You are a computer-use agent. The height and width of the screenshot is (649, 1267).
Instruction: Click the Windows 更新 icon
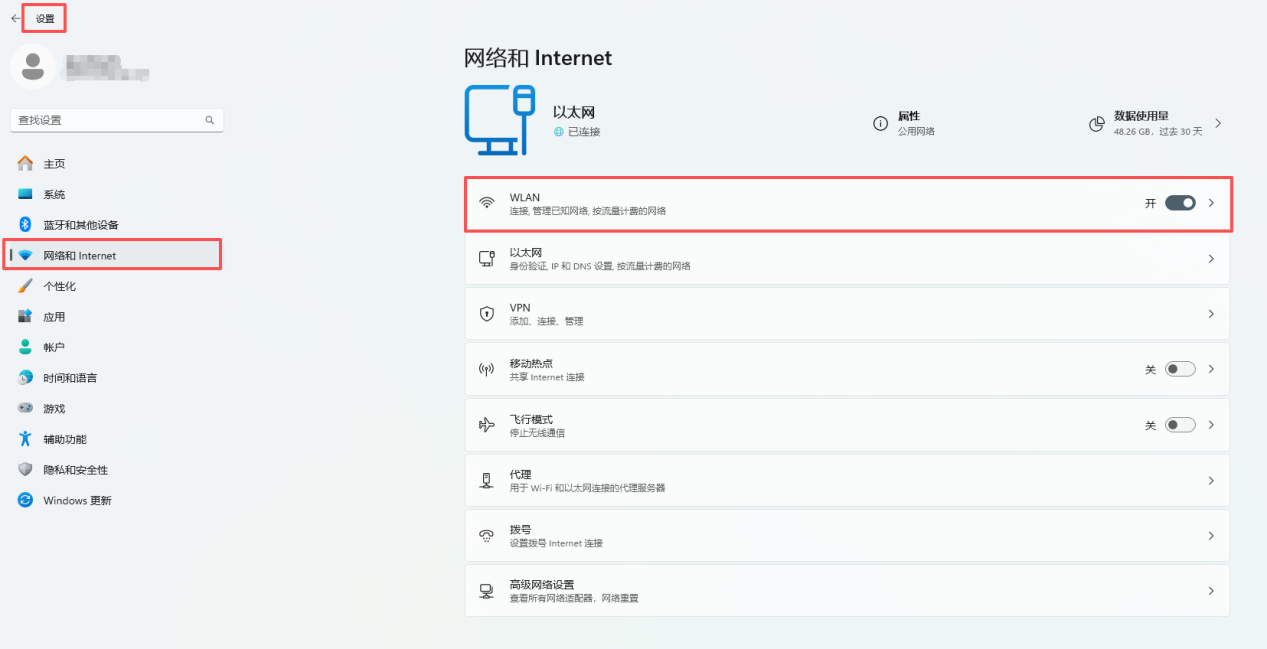pyautogui.click(x=26, y=500)
